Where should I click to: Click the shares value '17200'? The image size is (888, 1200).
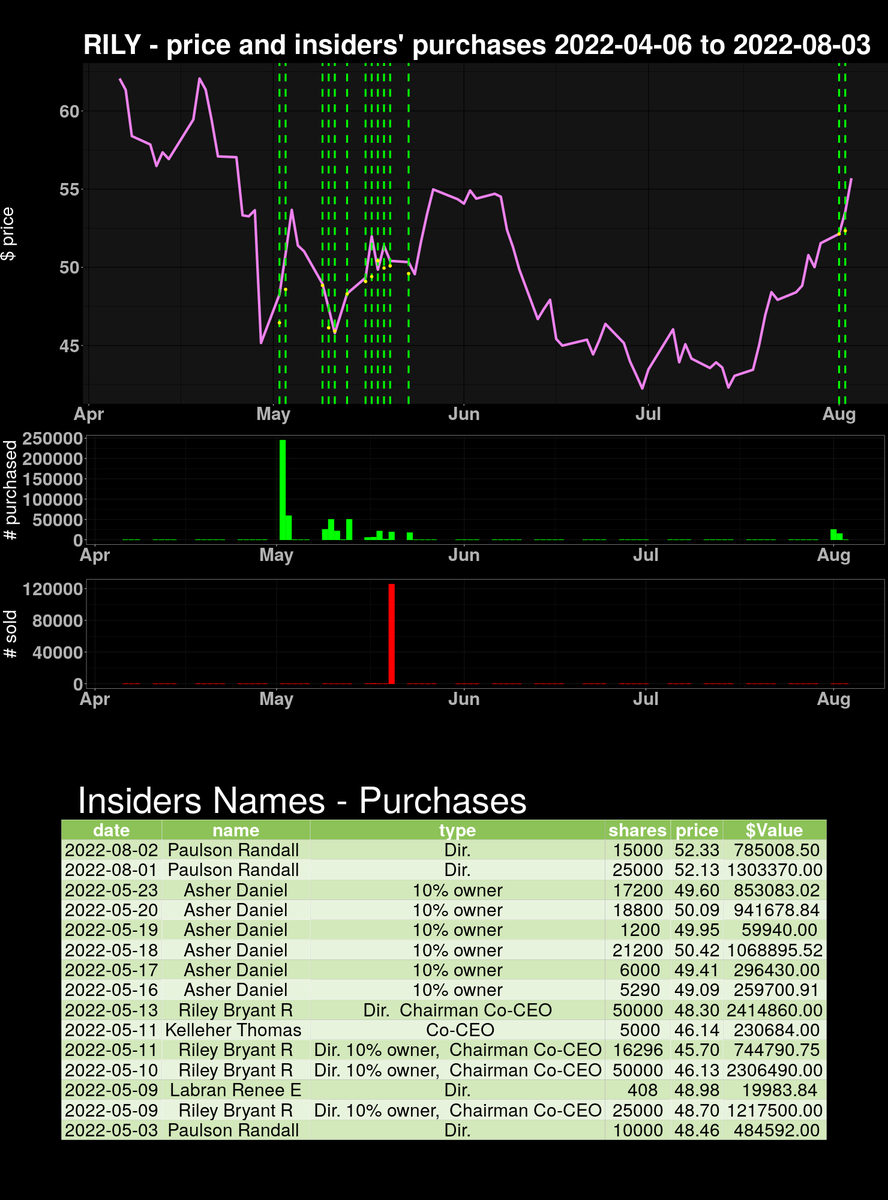[x=637, y=890]
